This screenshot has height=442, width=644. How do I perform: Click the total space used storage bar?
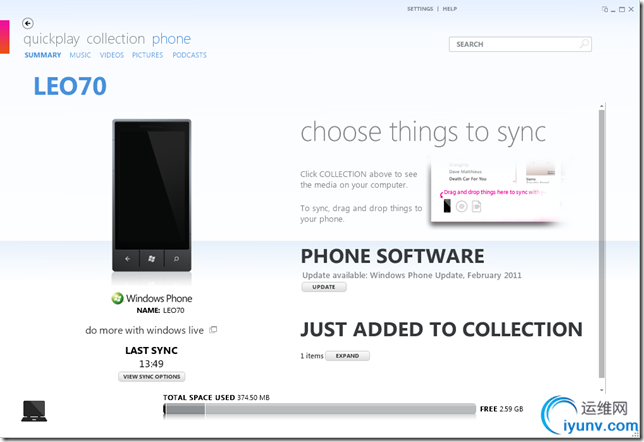320,409
